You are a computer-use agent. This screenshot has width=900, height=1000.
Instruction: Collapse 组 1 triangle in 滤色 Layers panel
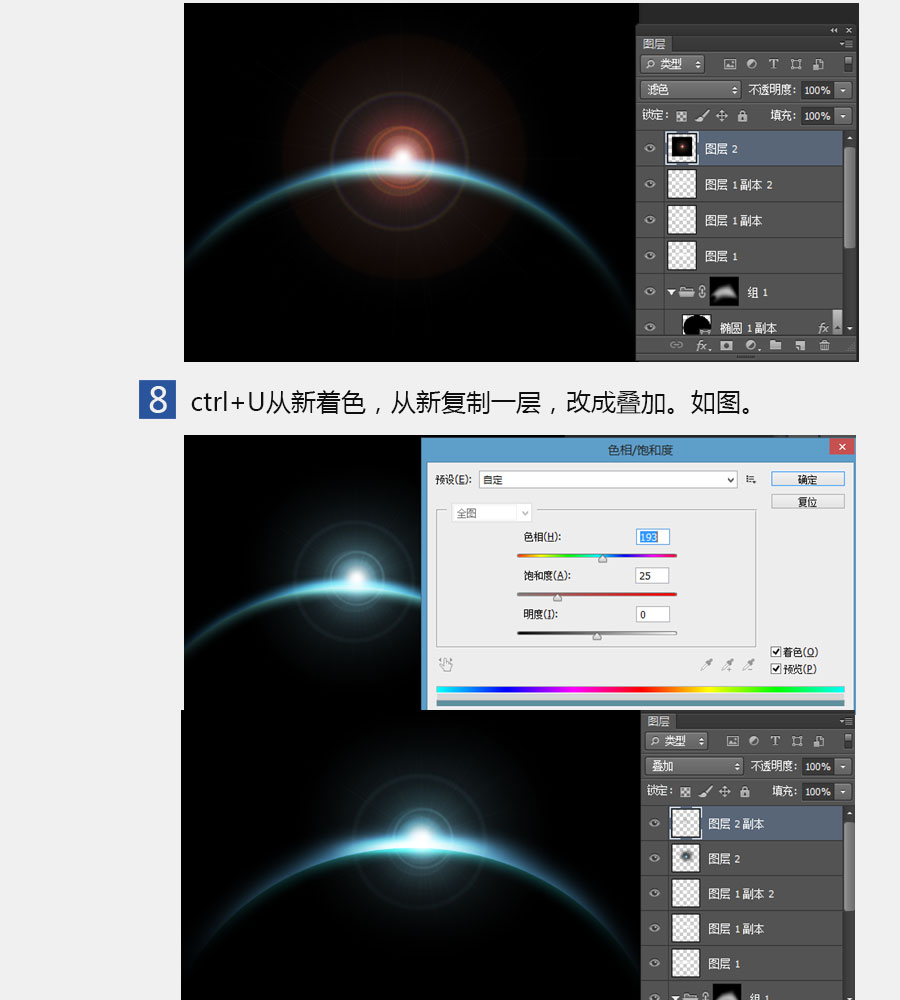point(671,292)
